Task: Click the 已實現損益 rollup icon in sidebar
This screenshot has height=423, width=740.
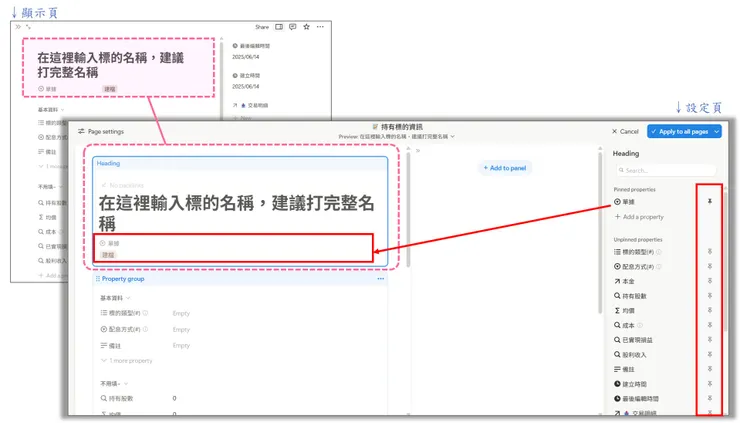Action: (x=617, y=340)
